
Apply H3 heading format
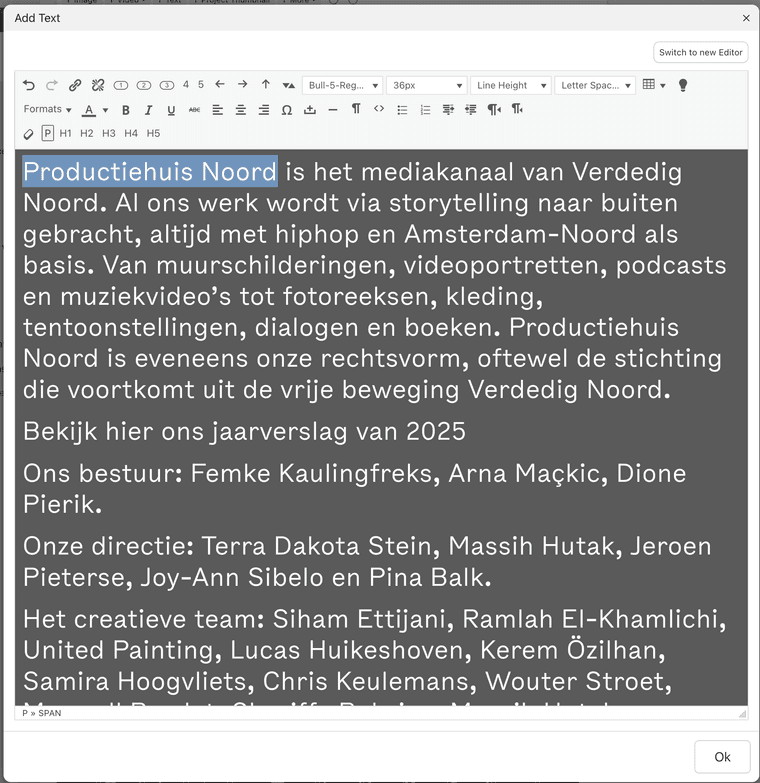point(108,133)
